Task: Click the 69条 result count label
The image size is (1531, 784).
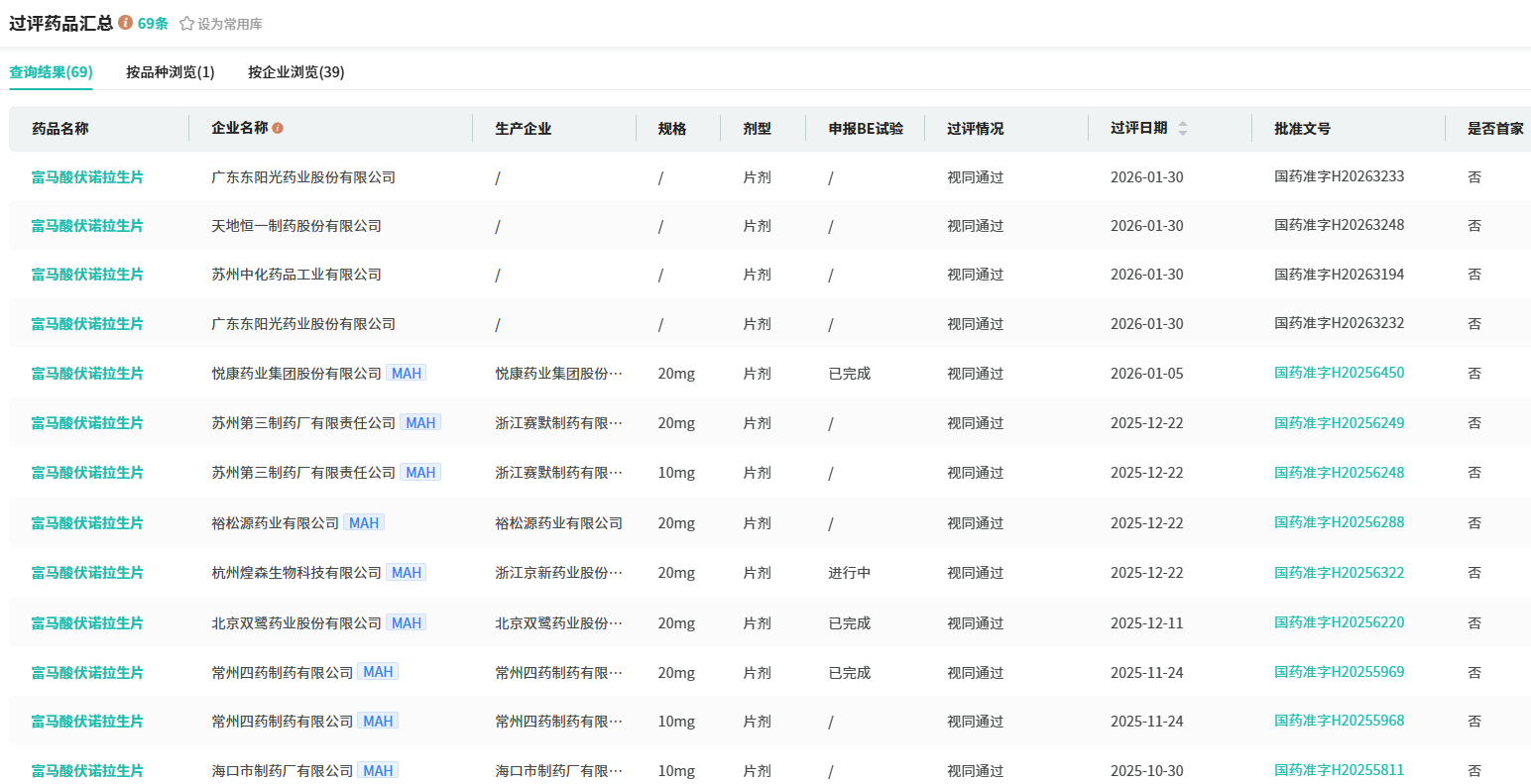Action: pyautogui.click(x=153, y=24)
